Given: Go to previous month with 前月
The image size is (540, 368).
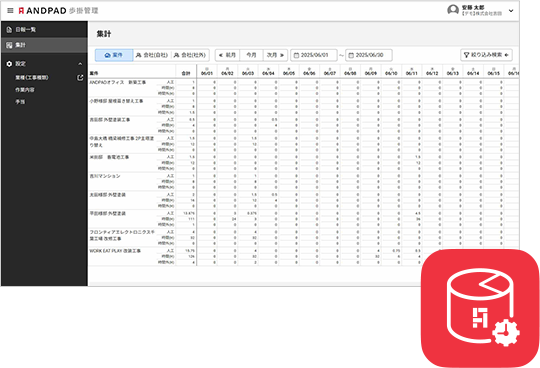Looking at the screenshot, I should pyautogui.click(x=227, y=55).
